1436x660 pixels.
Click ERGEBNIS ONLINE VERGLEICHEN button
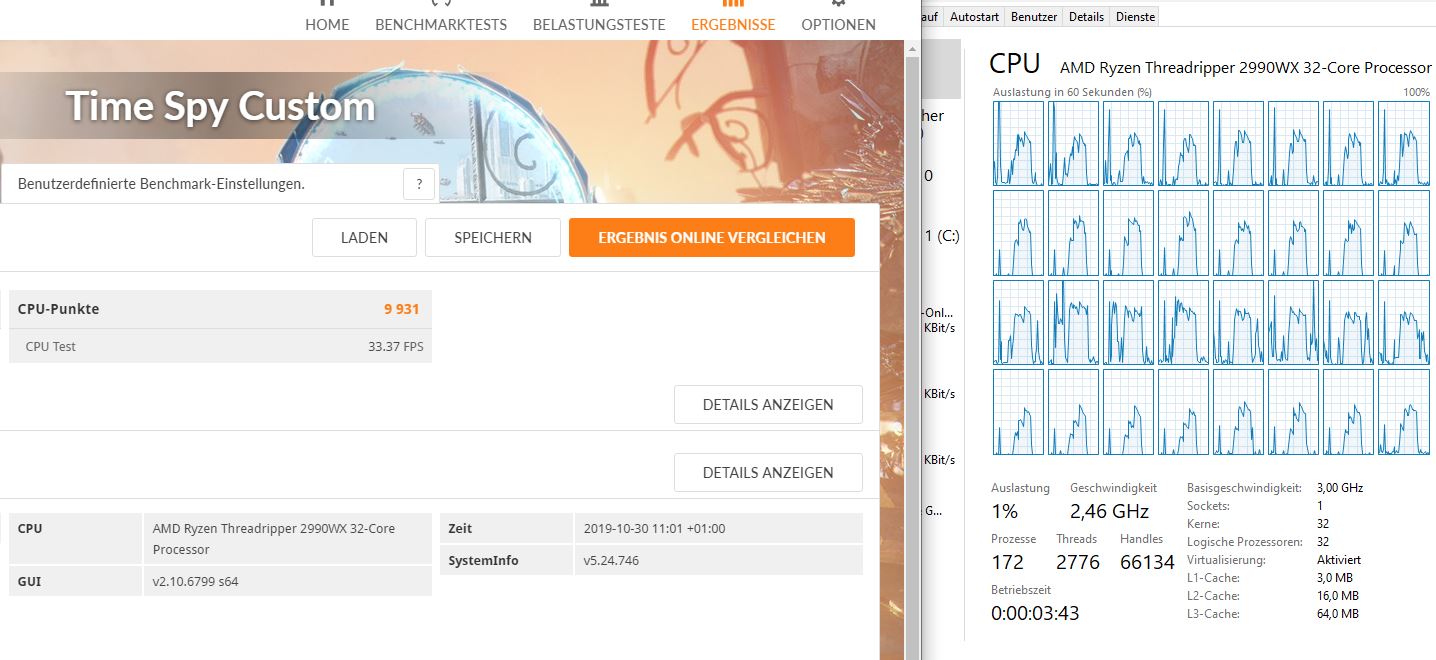pyautogui.click(x=712, y=238)
